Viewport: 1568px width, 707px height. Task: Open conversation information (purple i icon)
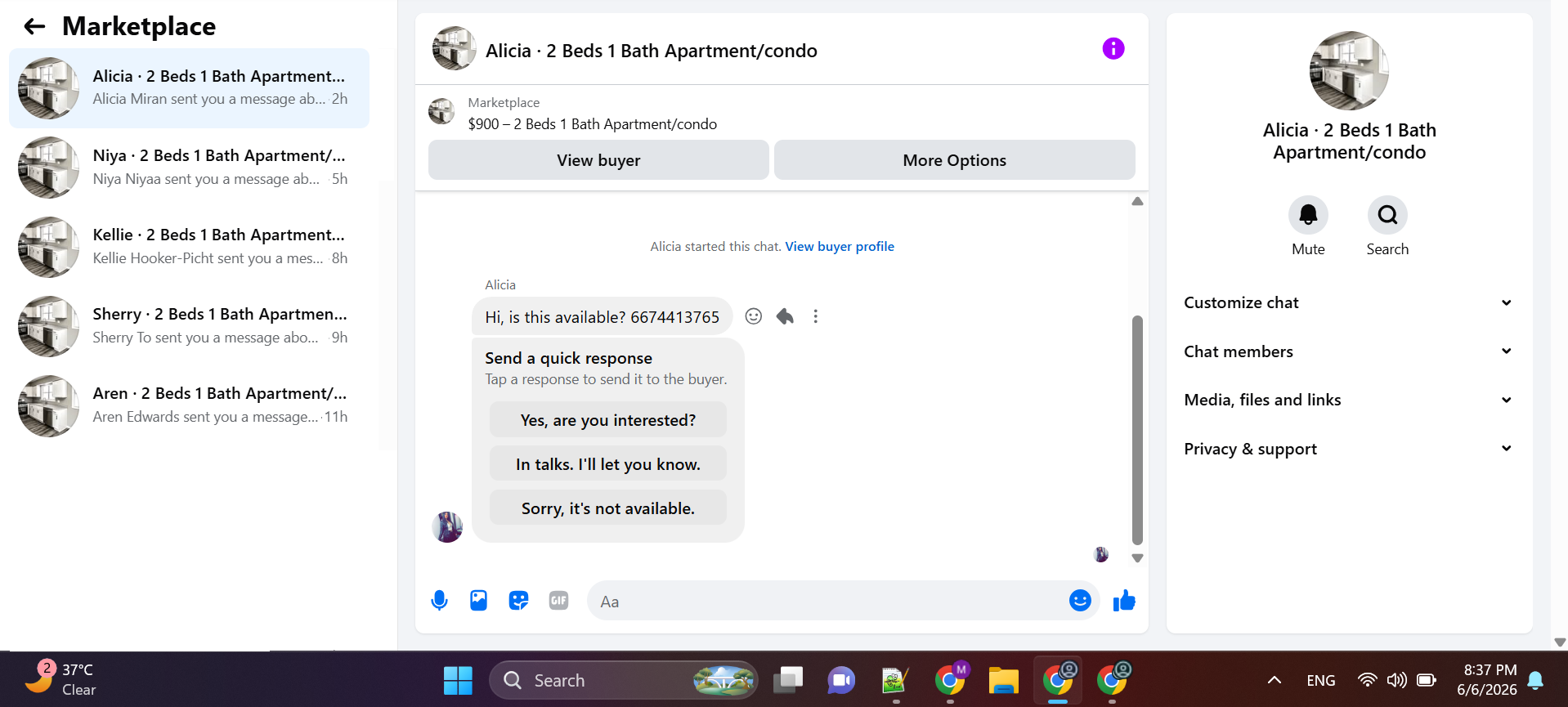(1113, 49)
